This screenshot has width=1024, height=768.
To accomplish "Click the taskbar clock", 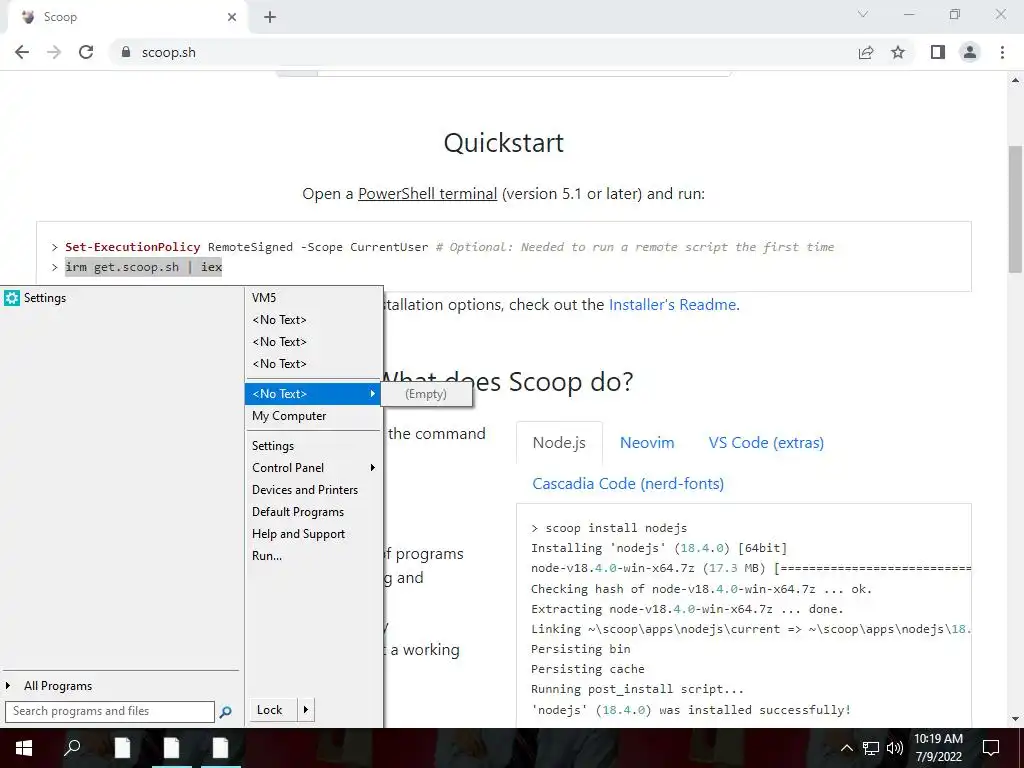I will tap(938, 748).
